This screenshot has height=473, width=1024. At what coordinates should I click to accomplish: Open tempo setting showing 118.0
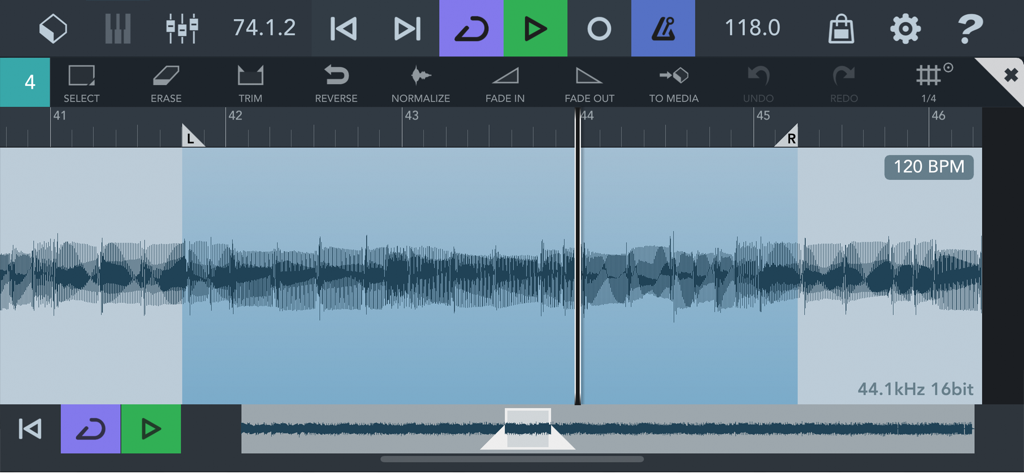click(752, 28)
